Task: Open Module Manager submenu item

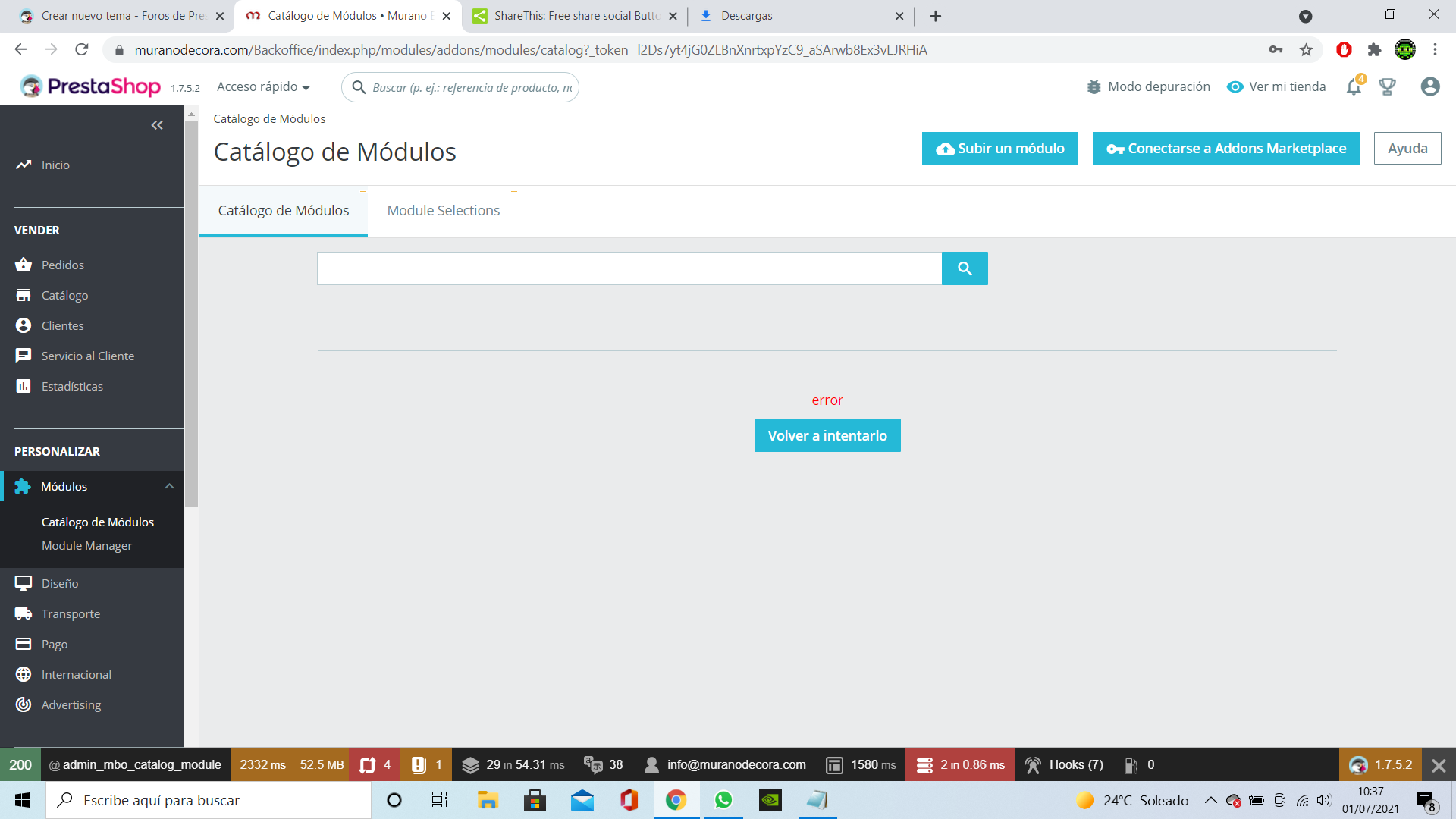Action: [86, 546]
